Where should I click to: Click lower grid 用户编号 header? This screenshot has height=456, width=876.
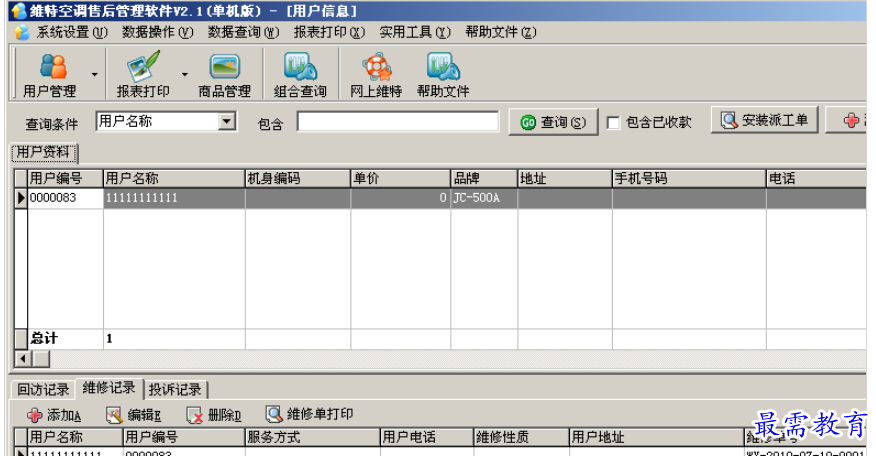pyautogui.click(x=184, y=437)
